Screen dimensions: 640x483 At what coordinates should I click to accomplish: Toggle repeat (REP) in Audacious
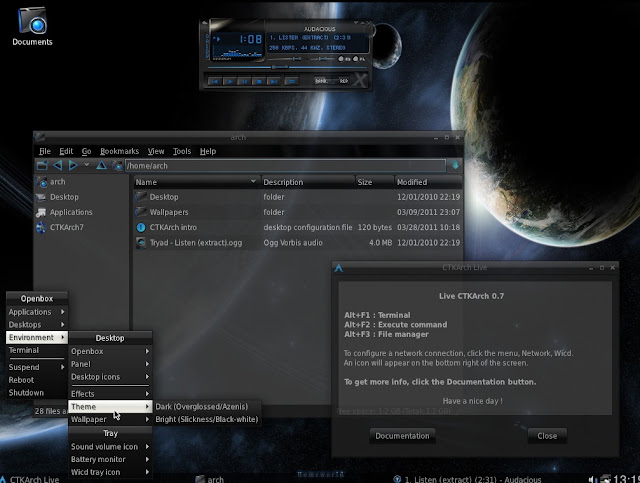coord(344,81)
